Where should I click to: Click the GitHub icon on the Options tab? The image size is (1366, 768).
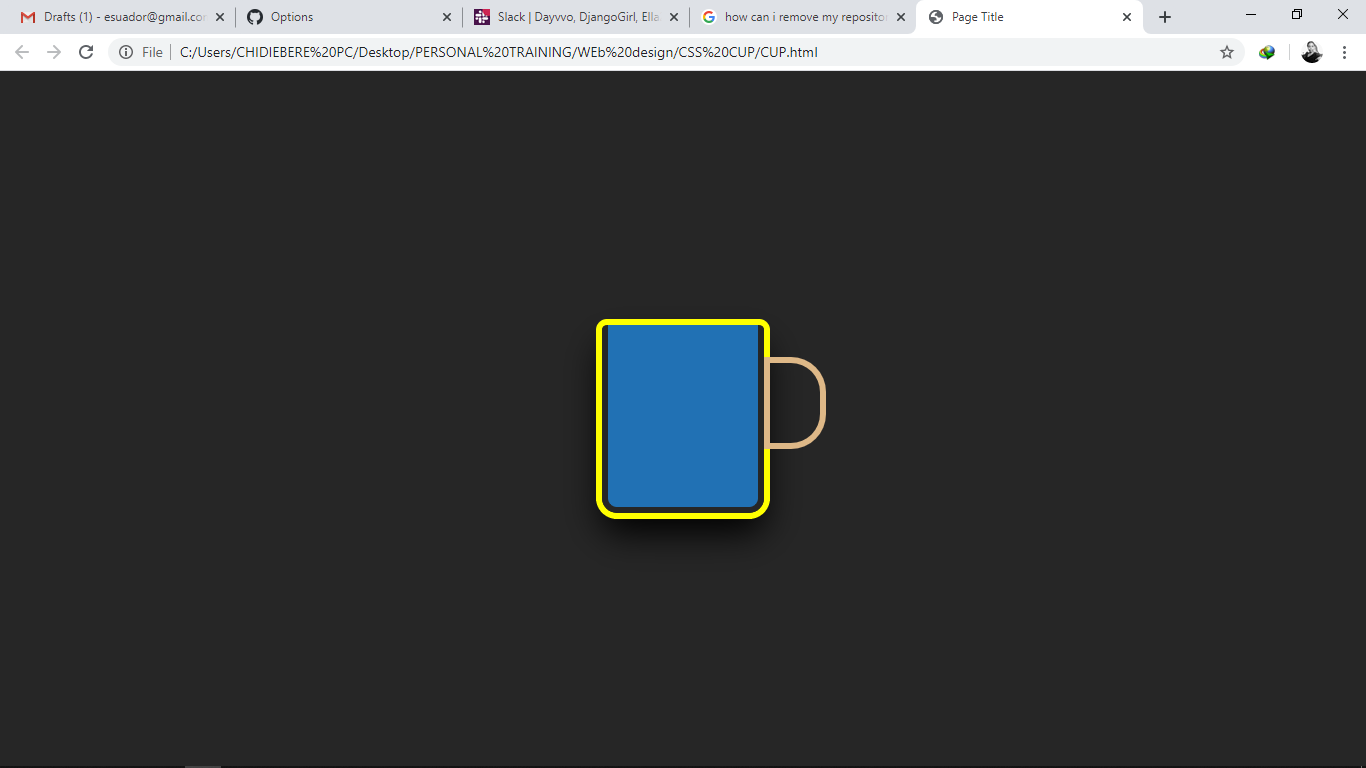coord(256,16)
